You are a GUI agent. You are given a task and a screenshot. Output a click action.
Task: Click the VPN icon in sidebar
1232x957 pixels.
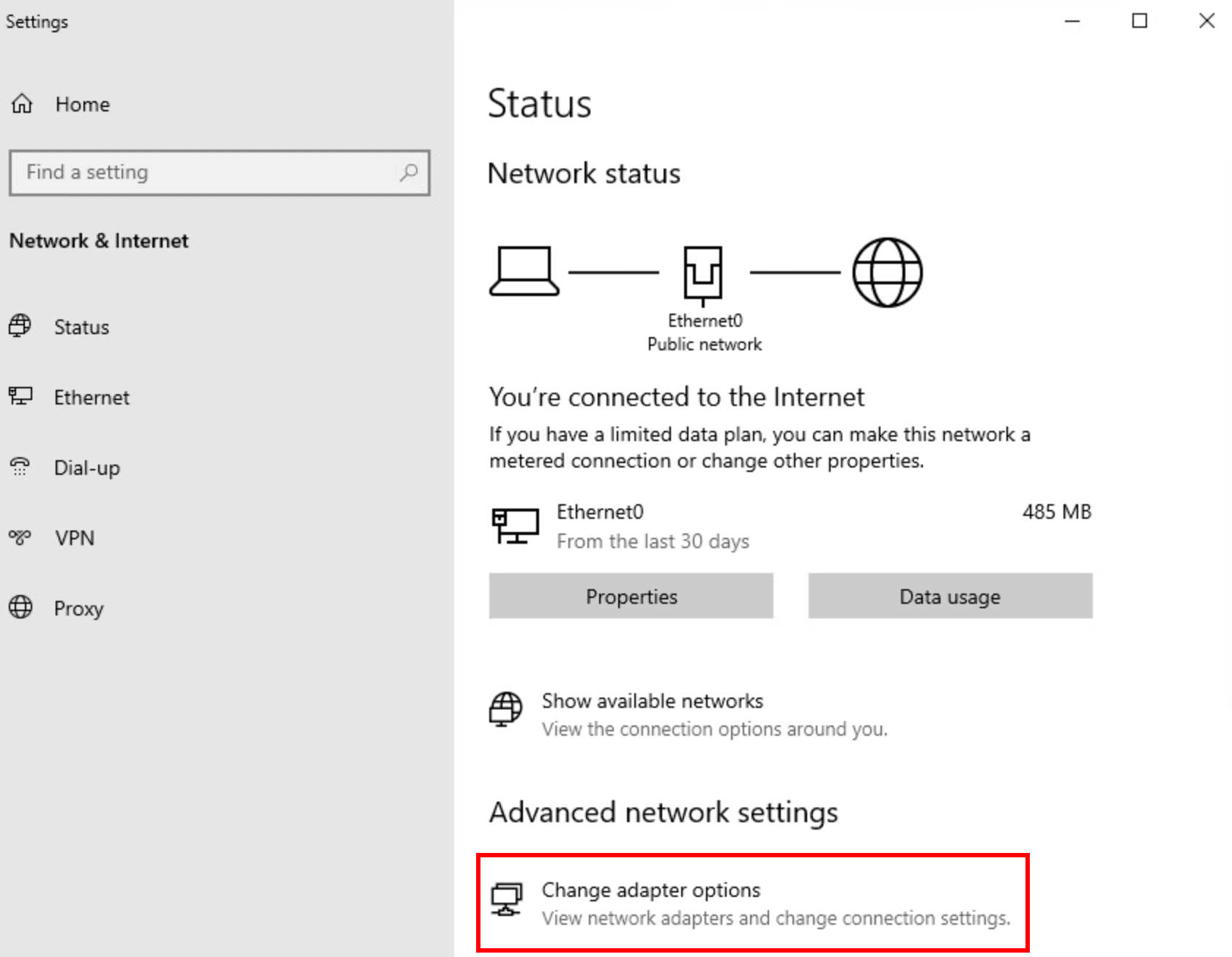21,537
